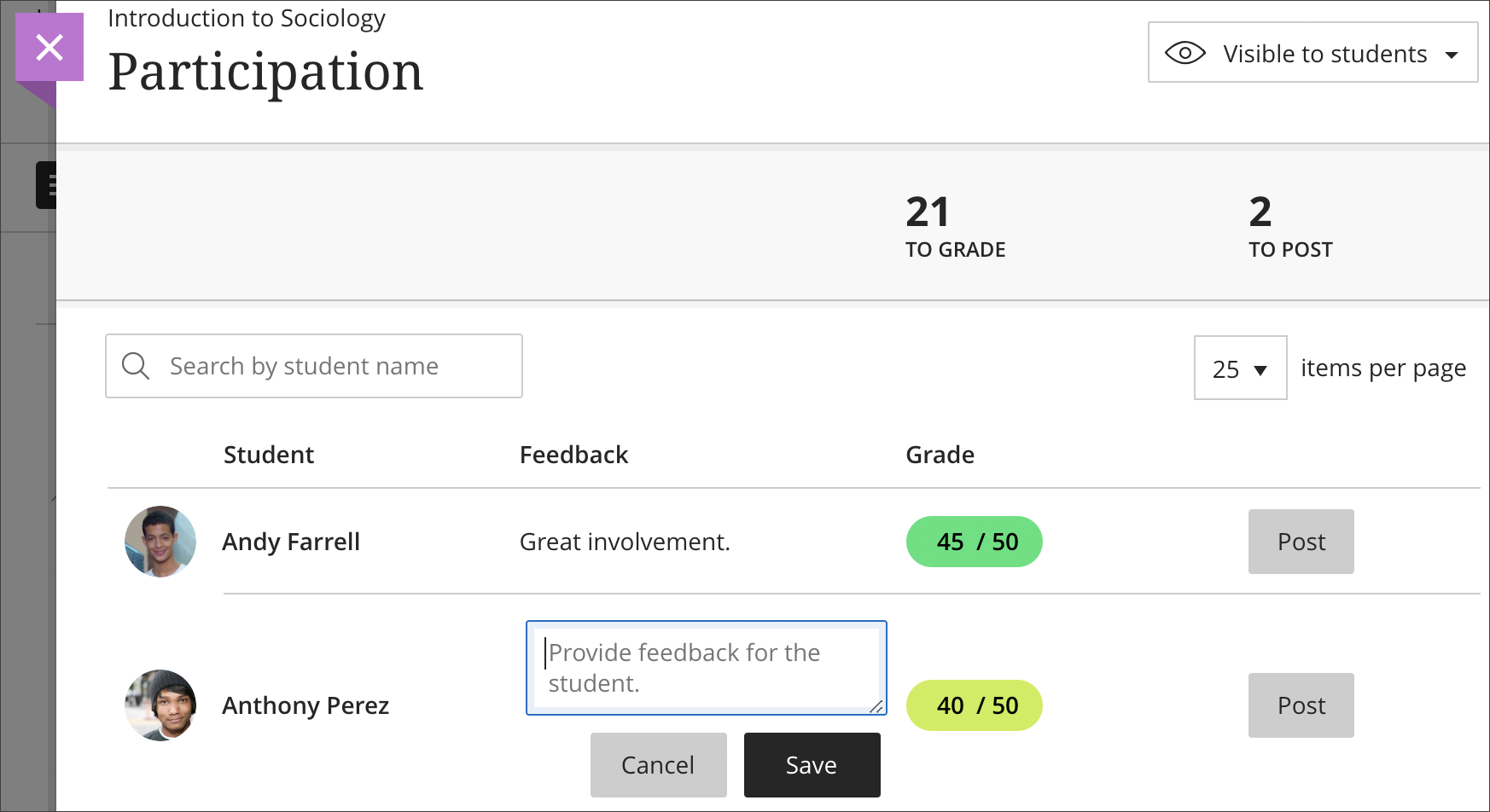
Task: Focus Search by student name field
Action: 333,366
